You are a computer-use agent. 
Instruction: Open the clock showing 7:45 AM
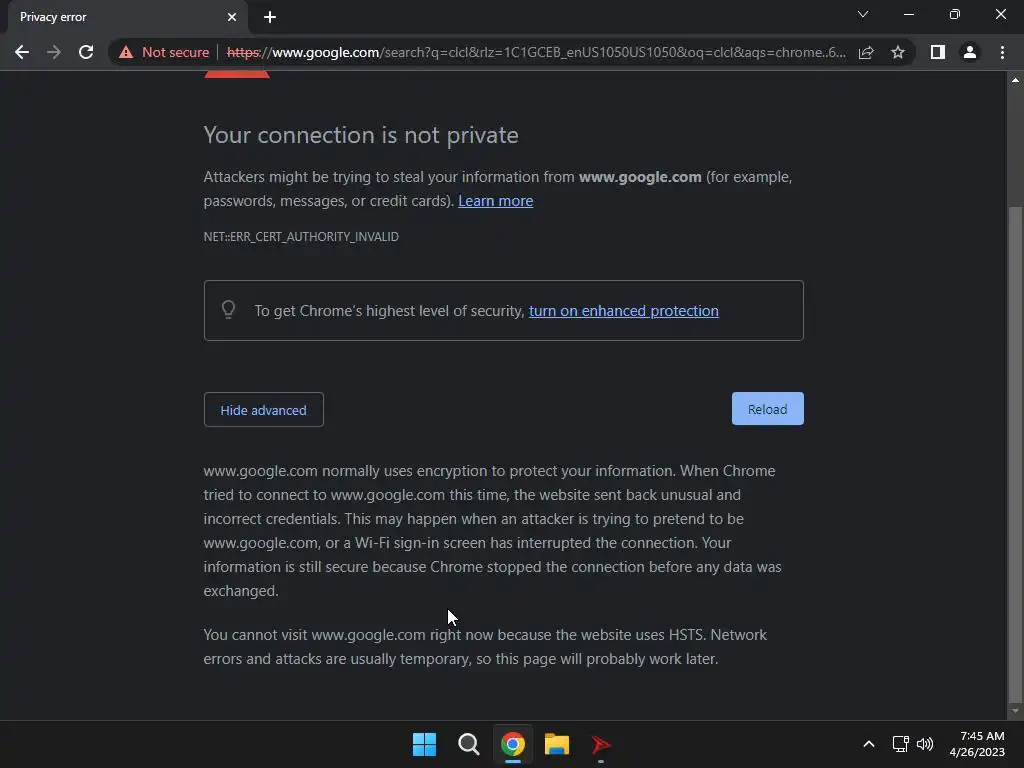(977, 744)
